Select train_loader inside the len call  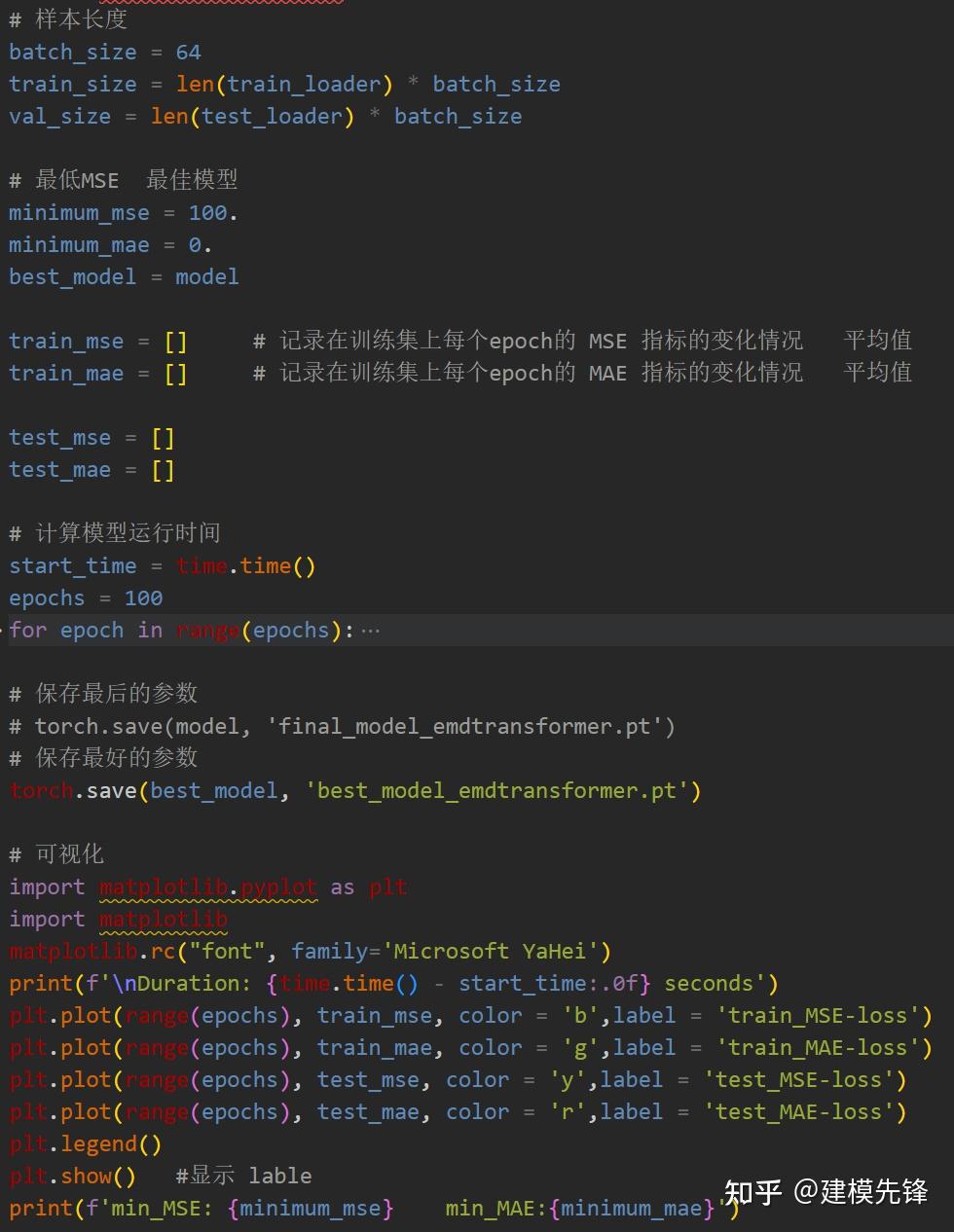tap(304, 85)
